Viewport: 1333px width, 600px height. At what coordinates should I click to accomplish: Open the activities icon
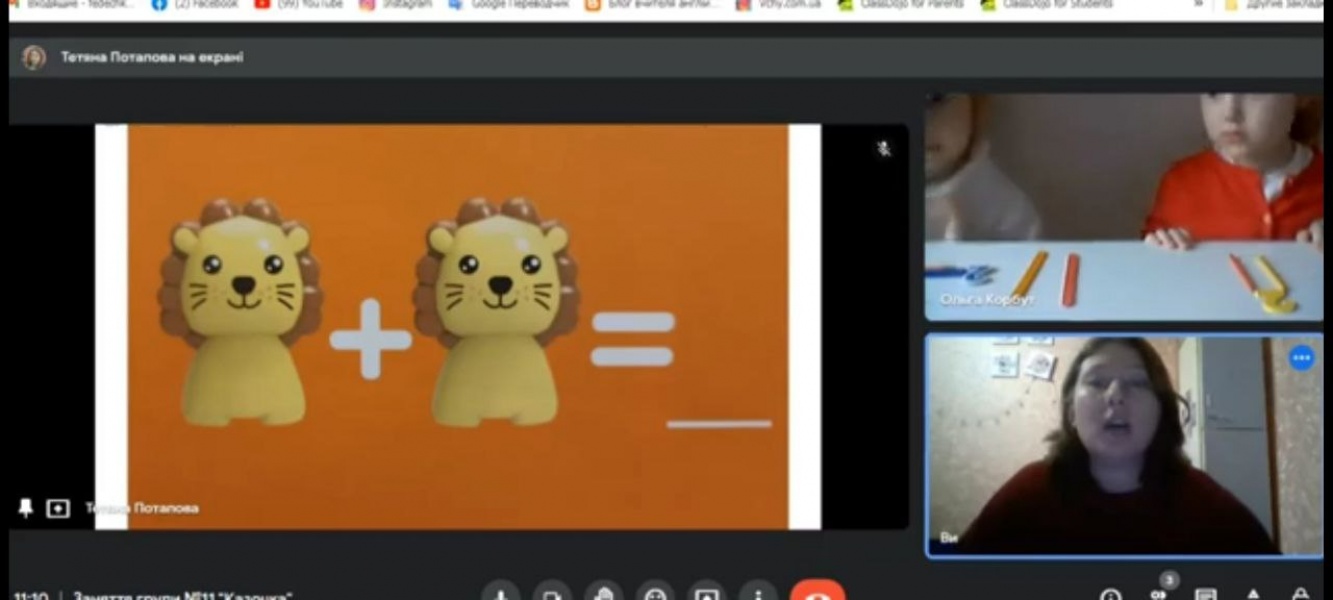[1254, 595]
